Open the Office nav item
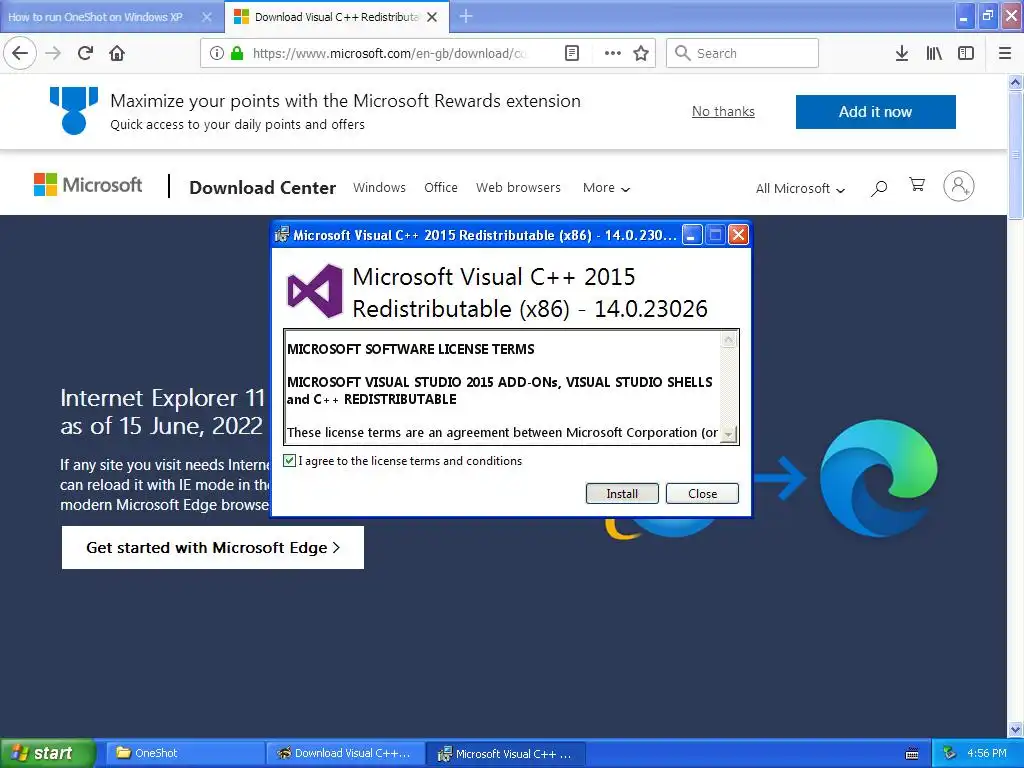This screenshot has height=768, width=1024. pos(441,187)
